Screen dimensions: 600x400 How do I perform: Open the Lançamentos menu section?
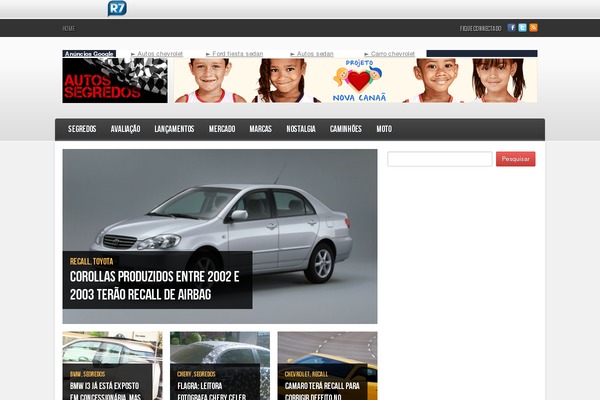tap(174, 129)
